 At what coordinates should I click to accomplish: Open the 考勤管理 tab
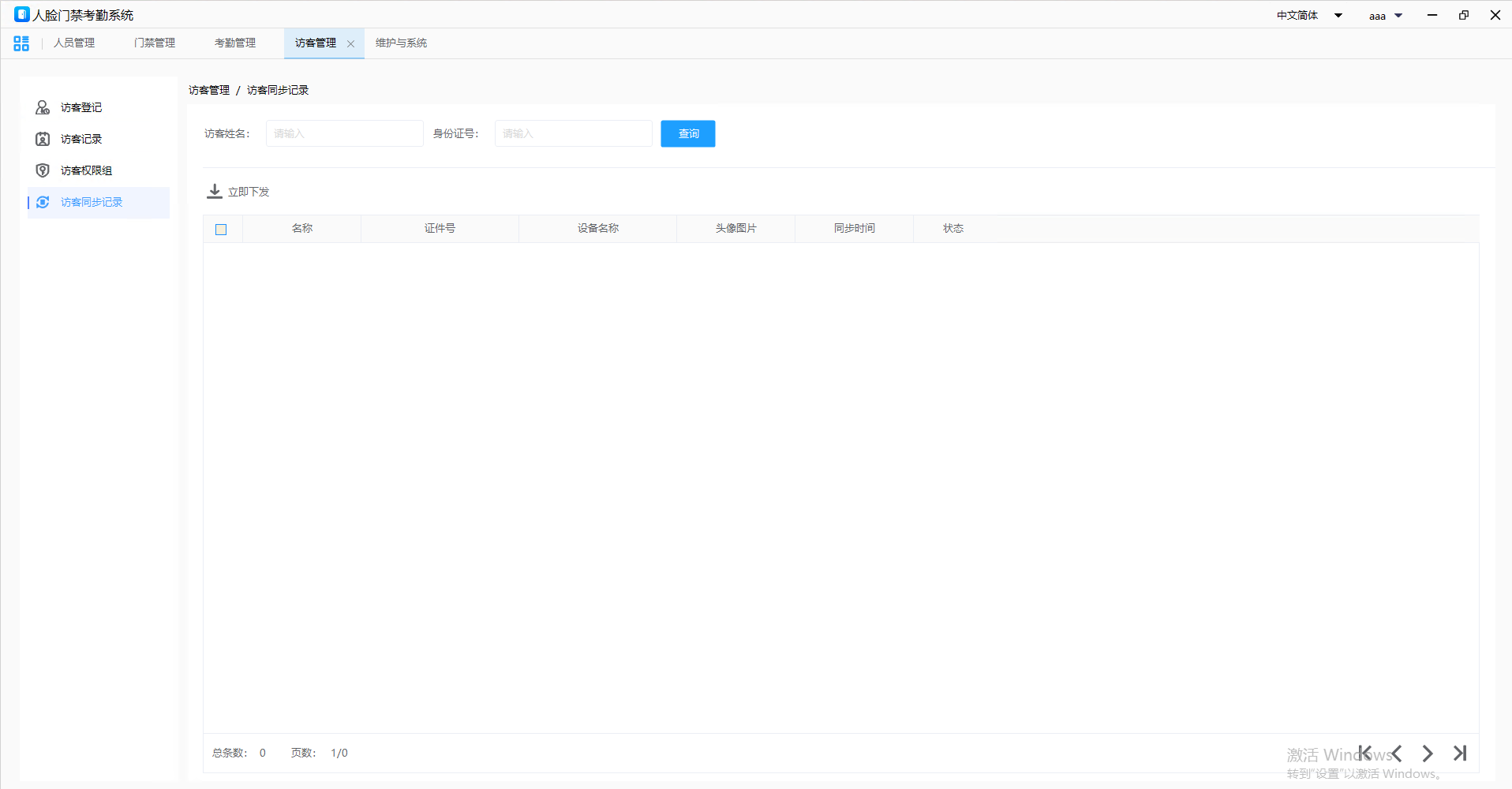pos(235,43)
